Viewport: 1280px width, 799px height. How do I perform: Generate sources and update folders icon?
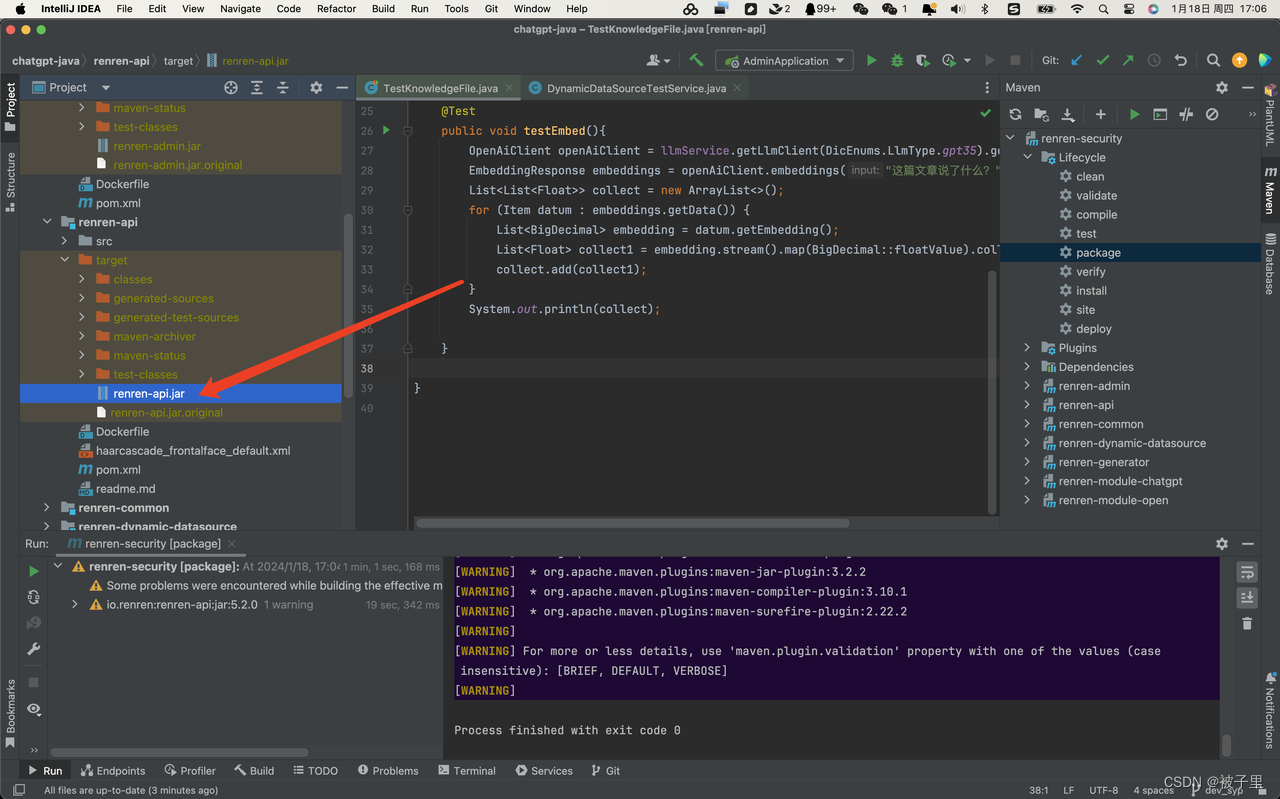(x=1041, y=114)
